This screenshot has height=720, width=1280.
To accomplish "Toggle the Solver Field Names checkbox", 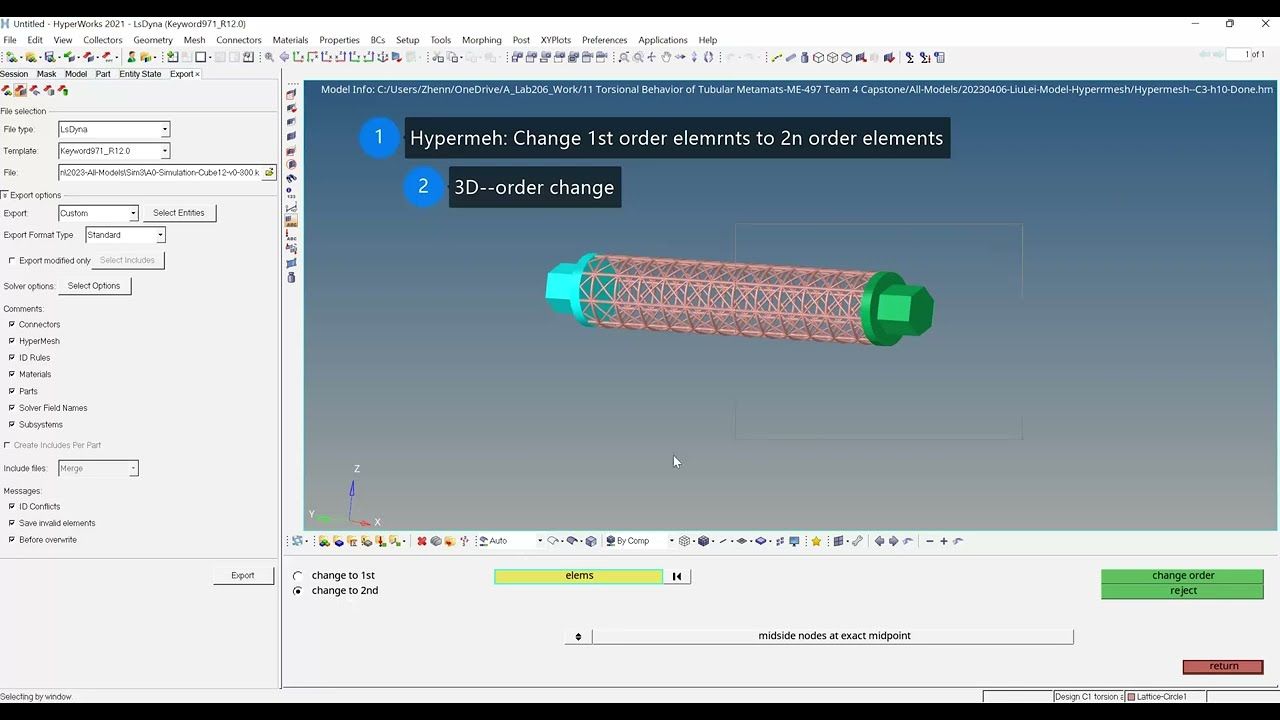I will [x=12, y=408].
